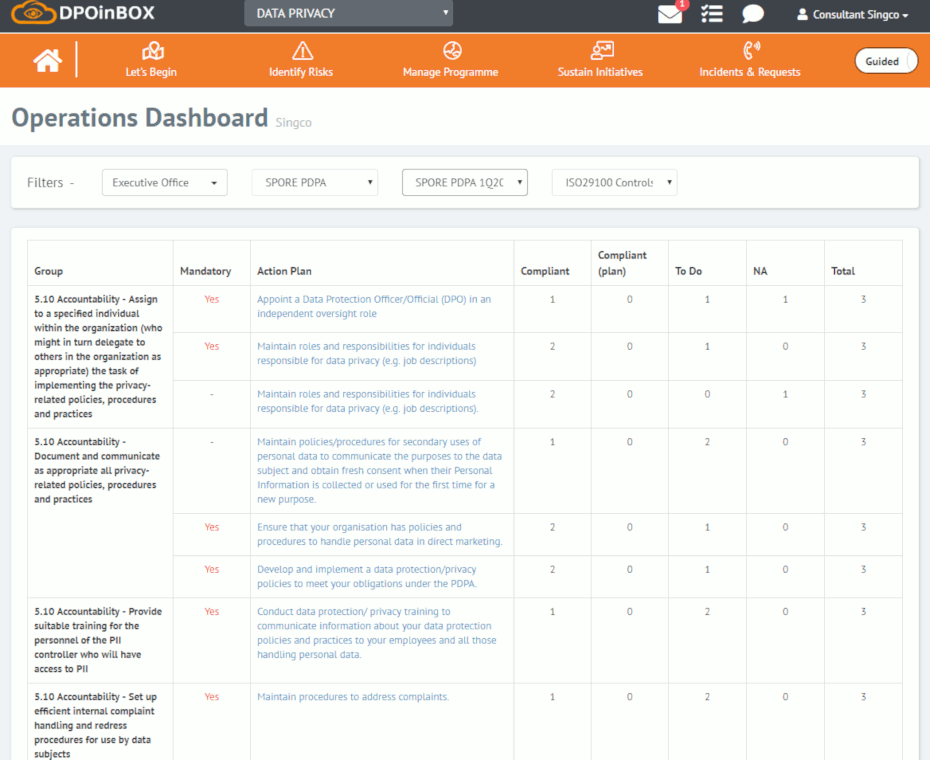The width and height of the screenshot is (930, 760).
Task: Expand the DATA PRIVACY module dropdown
Action: tap(348, 14)
